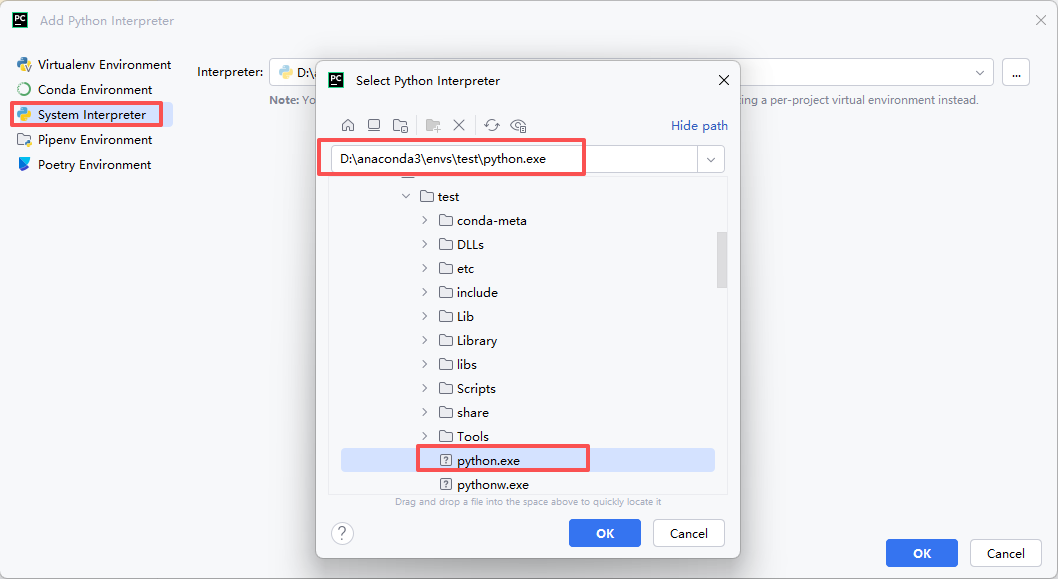Image resolution: width=1058 pixels, height=579 pixels.
Task: Refresh the file tree icon
Action: click(x=492, y=126)
